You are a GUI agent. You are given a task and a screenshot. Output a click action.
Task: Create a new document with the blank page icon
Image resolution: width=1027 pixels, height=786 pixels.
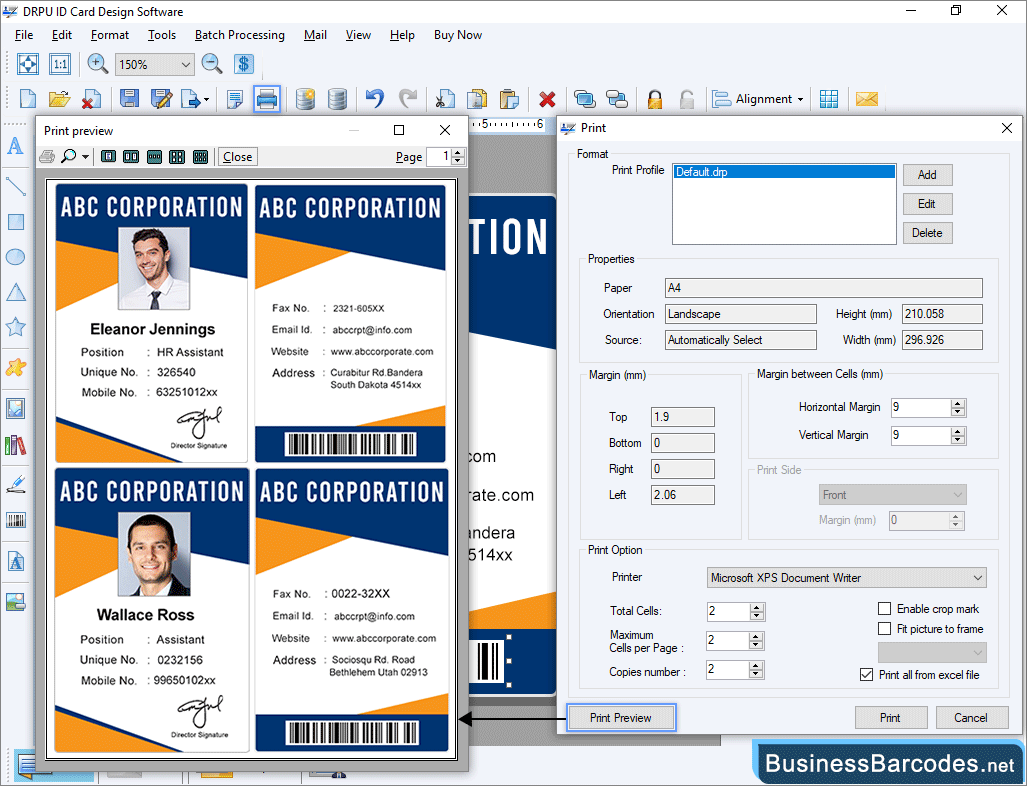coord(28,99)
